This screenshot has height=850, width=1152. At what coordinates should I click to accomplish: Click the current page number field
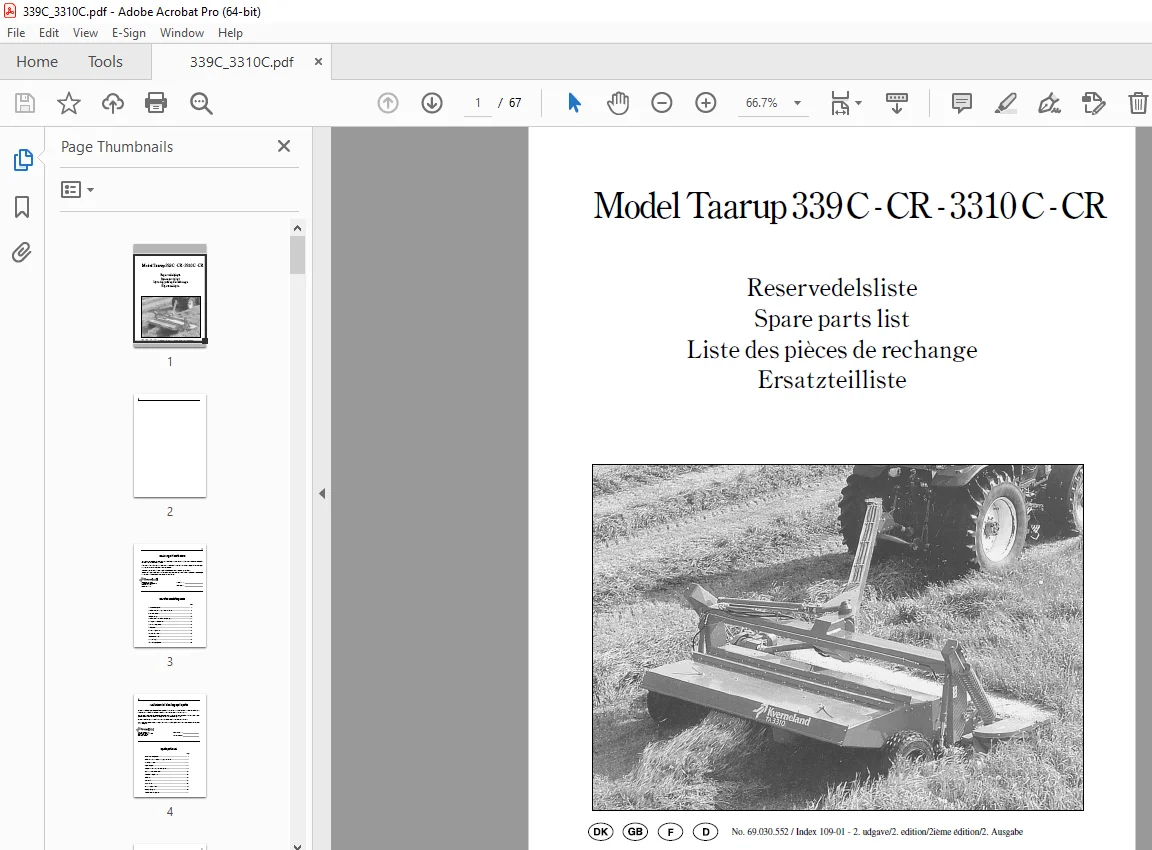(478, 103)
